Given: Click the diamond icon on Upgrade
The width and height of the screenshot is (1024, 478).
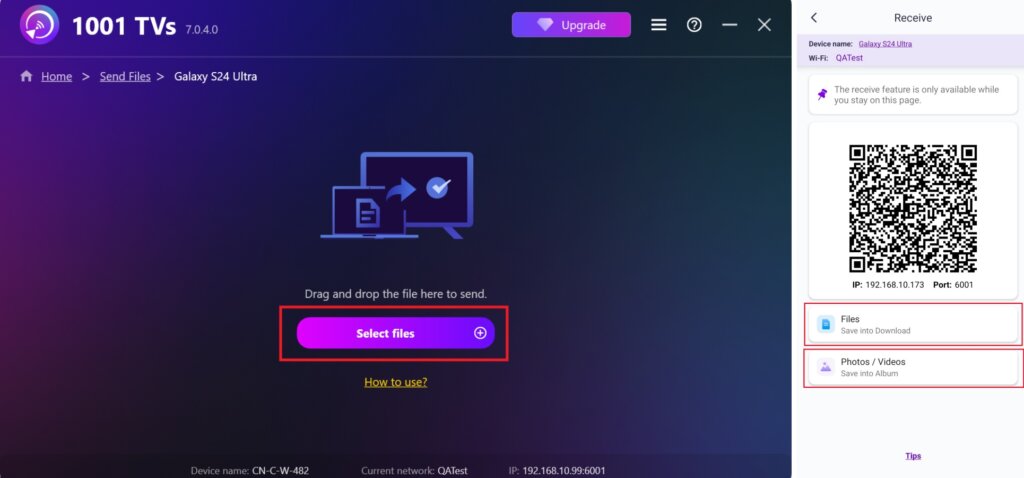Looking at the screenshot, I should [545, 25].
